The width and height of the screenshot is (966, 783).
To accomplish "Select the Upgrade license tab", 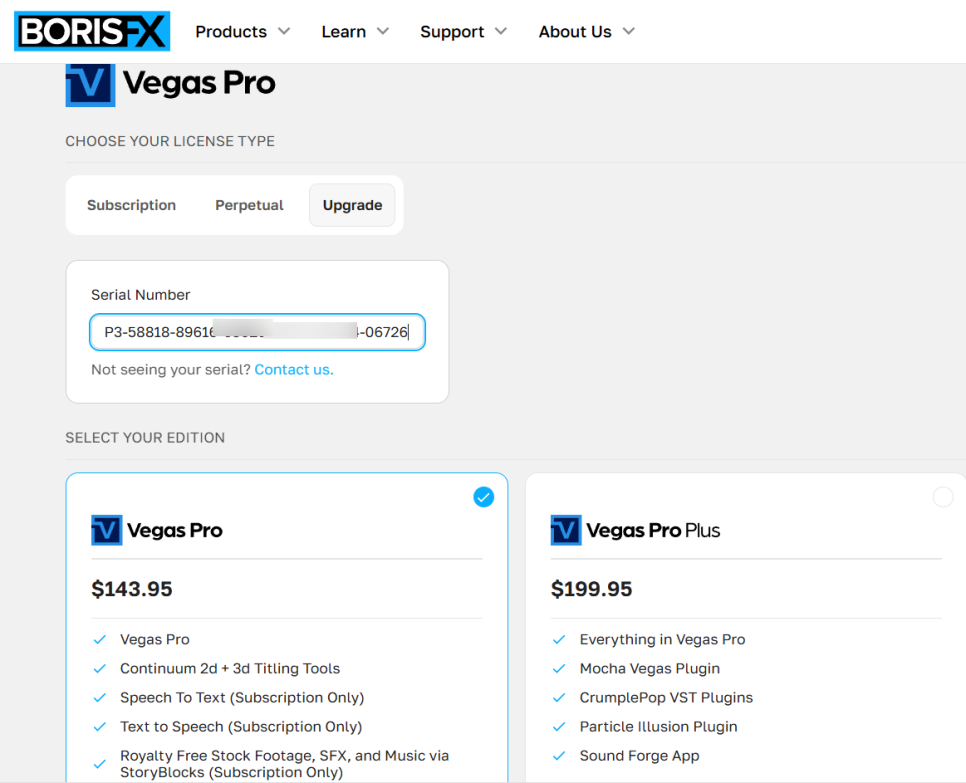I will click(x=352, y=205).
